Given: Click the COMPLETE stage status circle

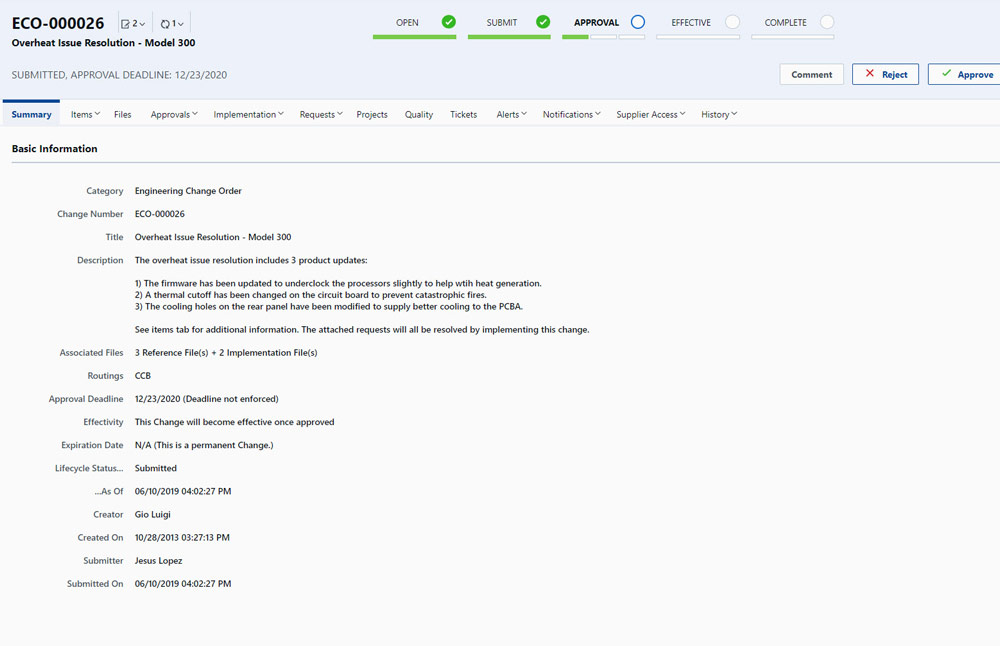Looking at the screenshot, I should coord(826,20).
